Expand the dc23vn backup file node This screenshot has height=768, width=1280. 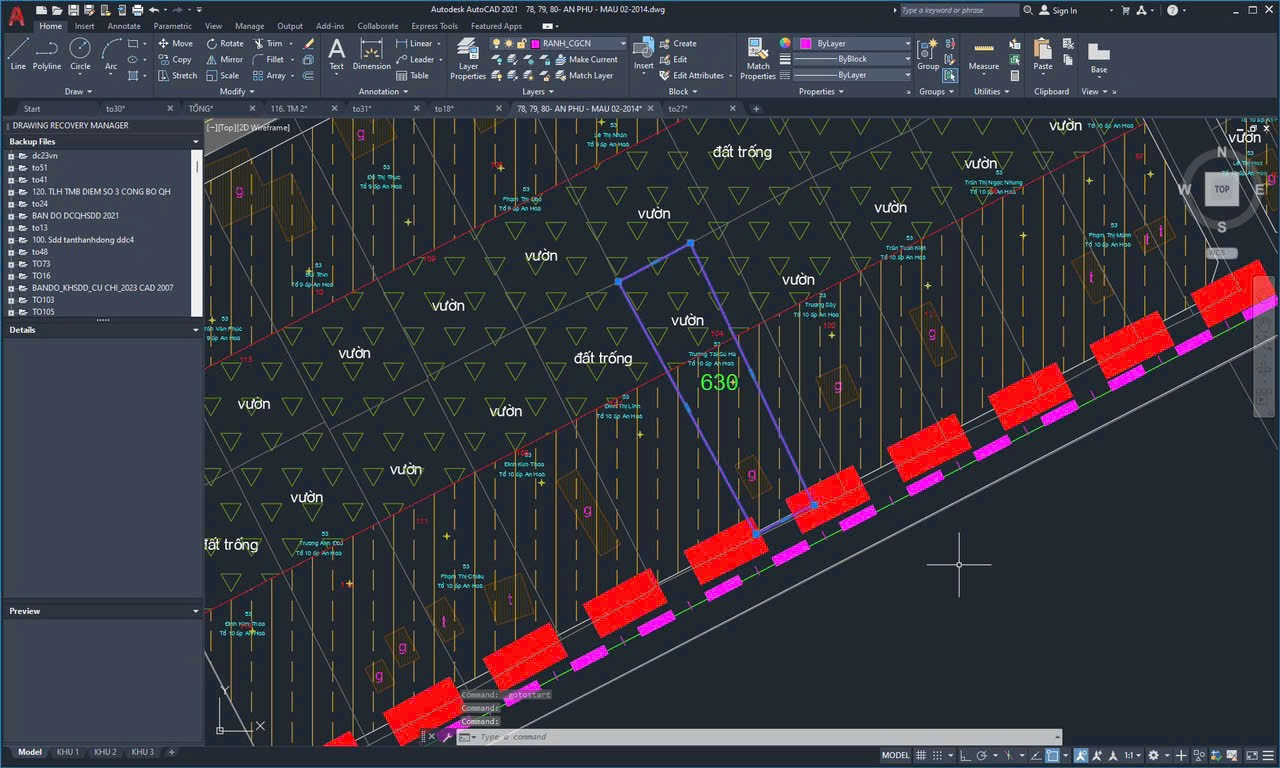11,156
